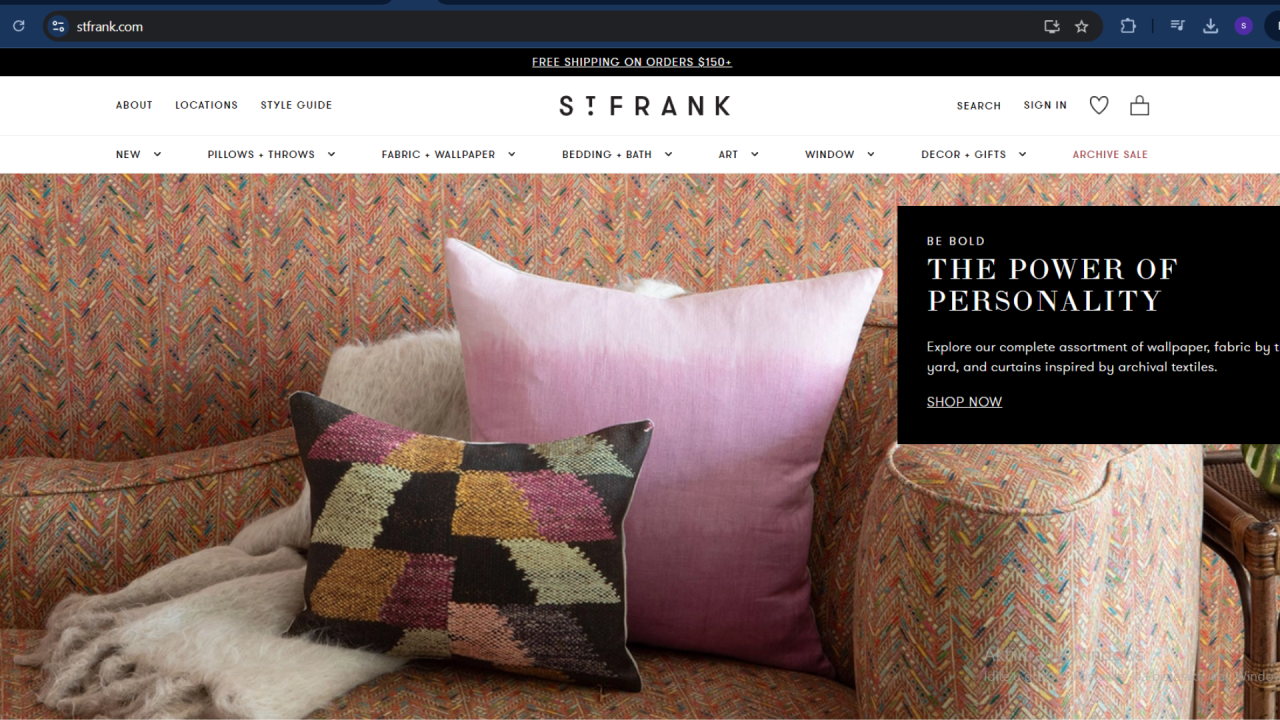This screenshot has width=1280, height=720.
Task: Expand the Fabric + Wallpaper menu chevron
Action: point(511,154)
